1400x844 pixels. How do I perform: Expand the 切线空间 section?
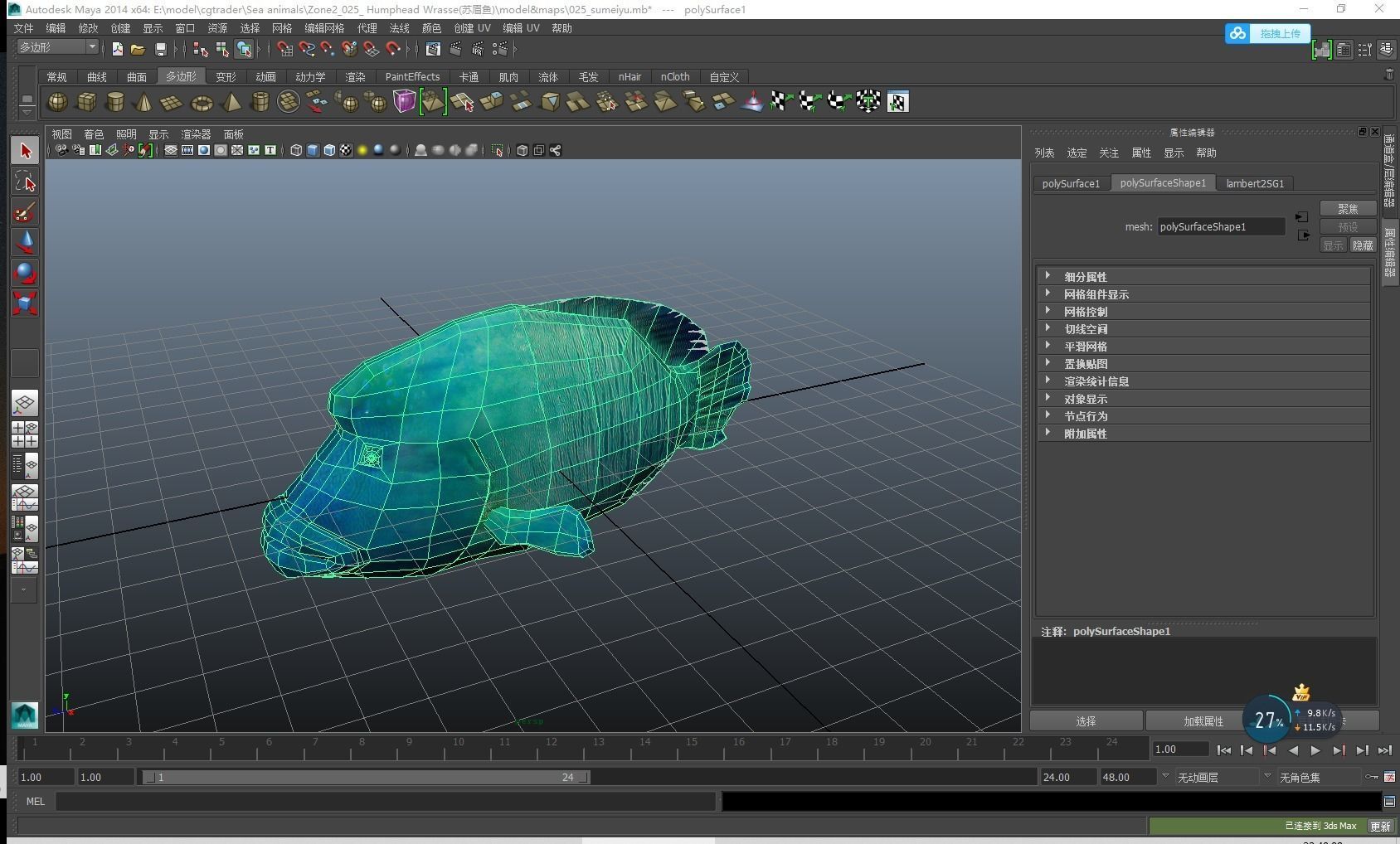[1203, 328]
